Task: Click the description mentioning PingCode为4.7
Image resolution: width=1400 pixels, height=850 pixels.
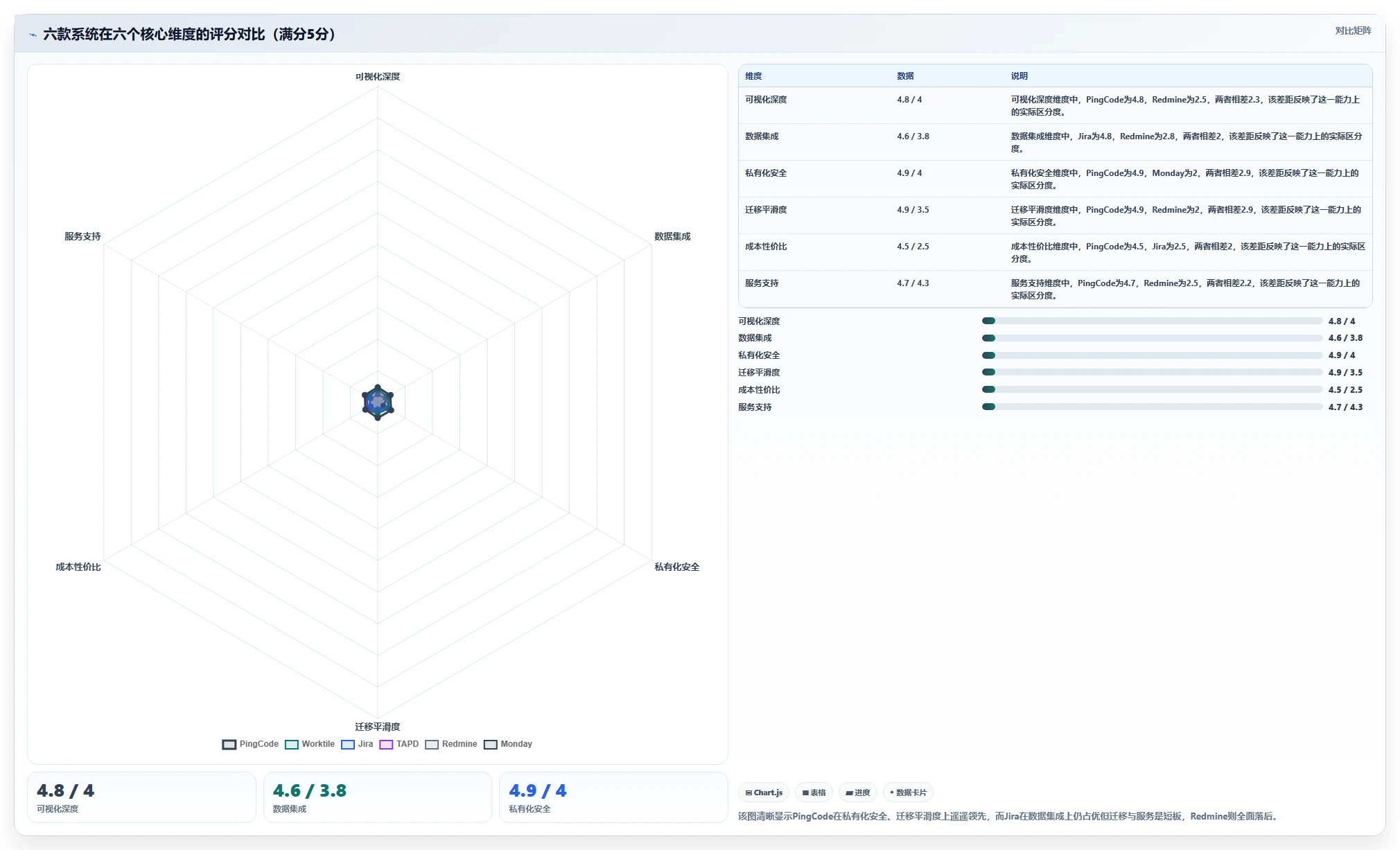Action: point(1184,290)
